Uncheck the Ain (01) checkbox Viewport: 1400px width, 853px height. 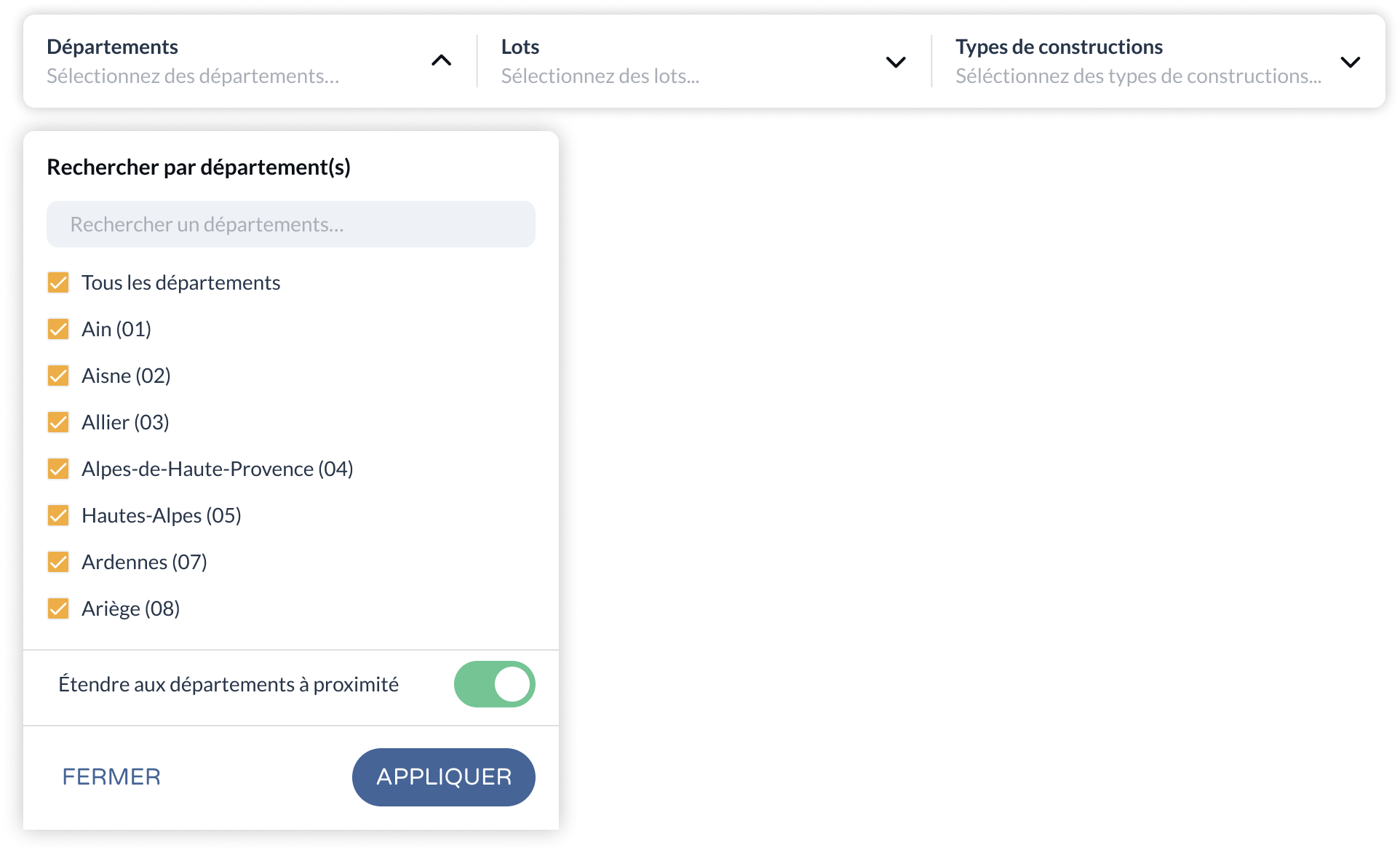[58, 329]
